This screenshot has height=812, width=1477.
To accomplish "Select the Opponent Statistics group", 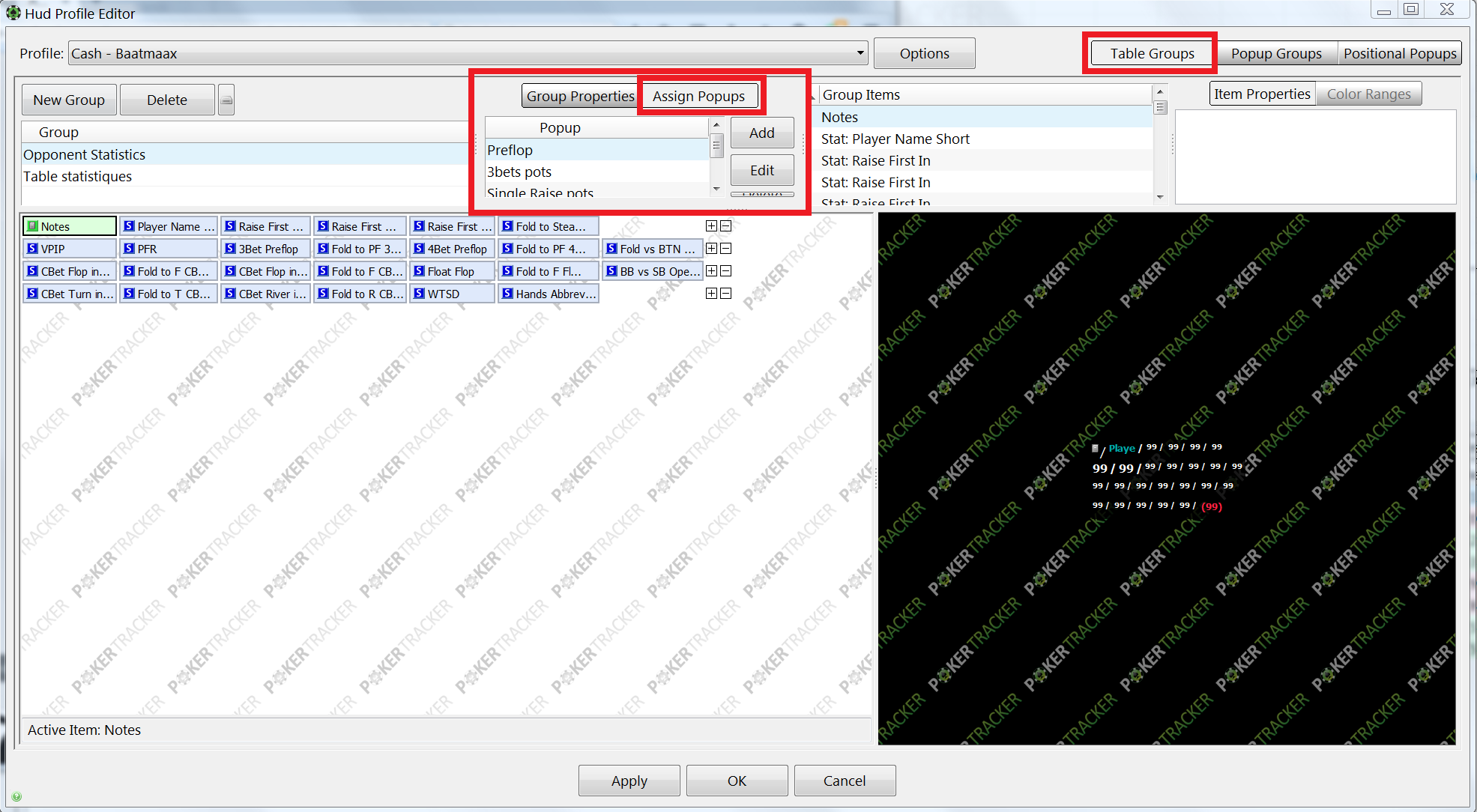I will (245, 154).
